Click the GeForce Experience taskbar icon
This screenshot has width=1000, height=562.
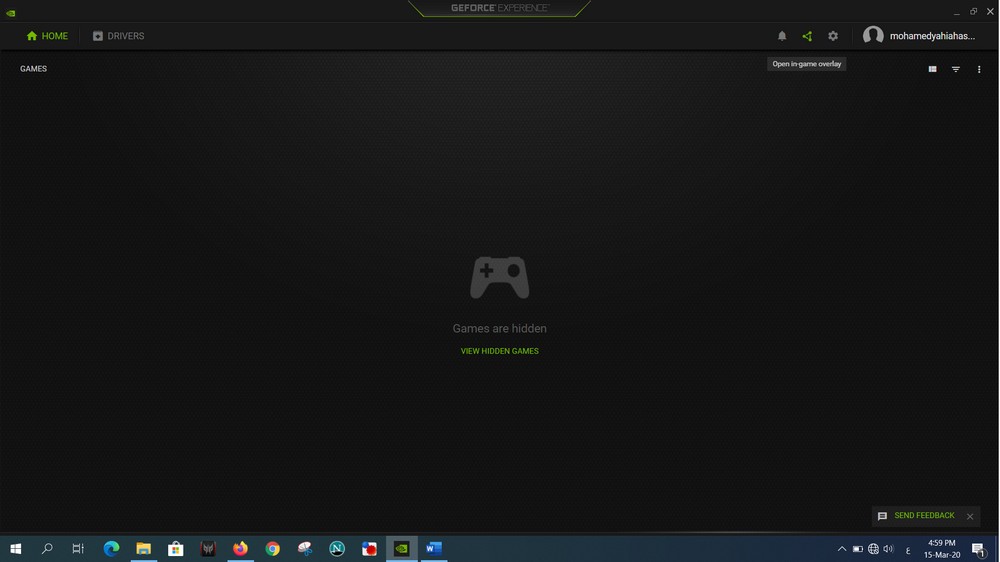[401, 549]
